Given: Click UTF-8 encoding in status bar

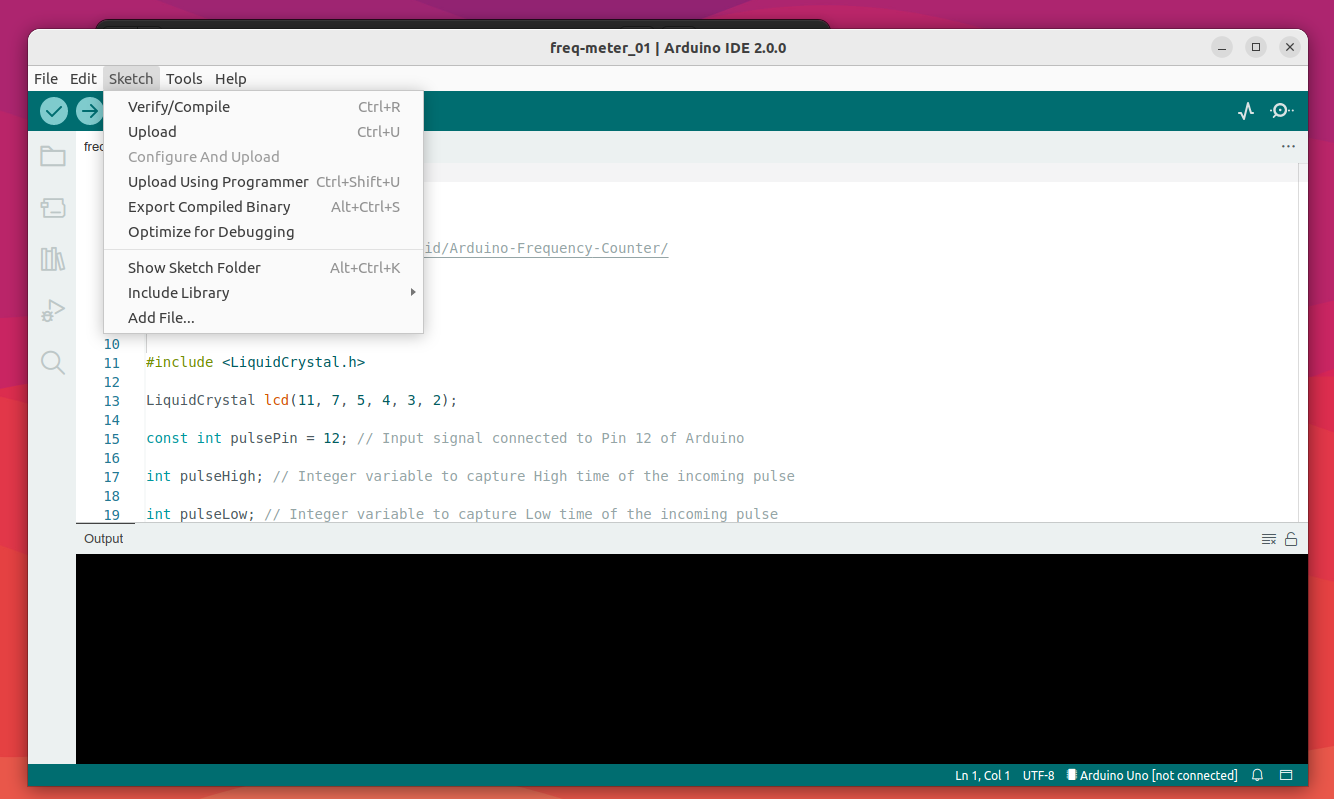Looking at the screenshot, I should point(1038,775).
